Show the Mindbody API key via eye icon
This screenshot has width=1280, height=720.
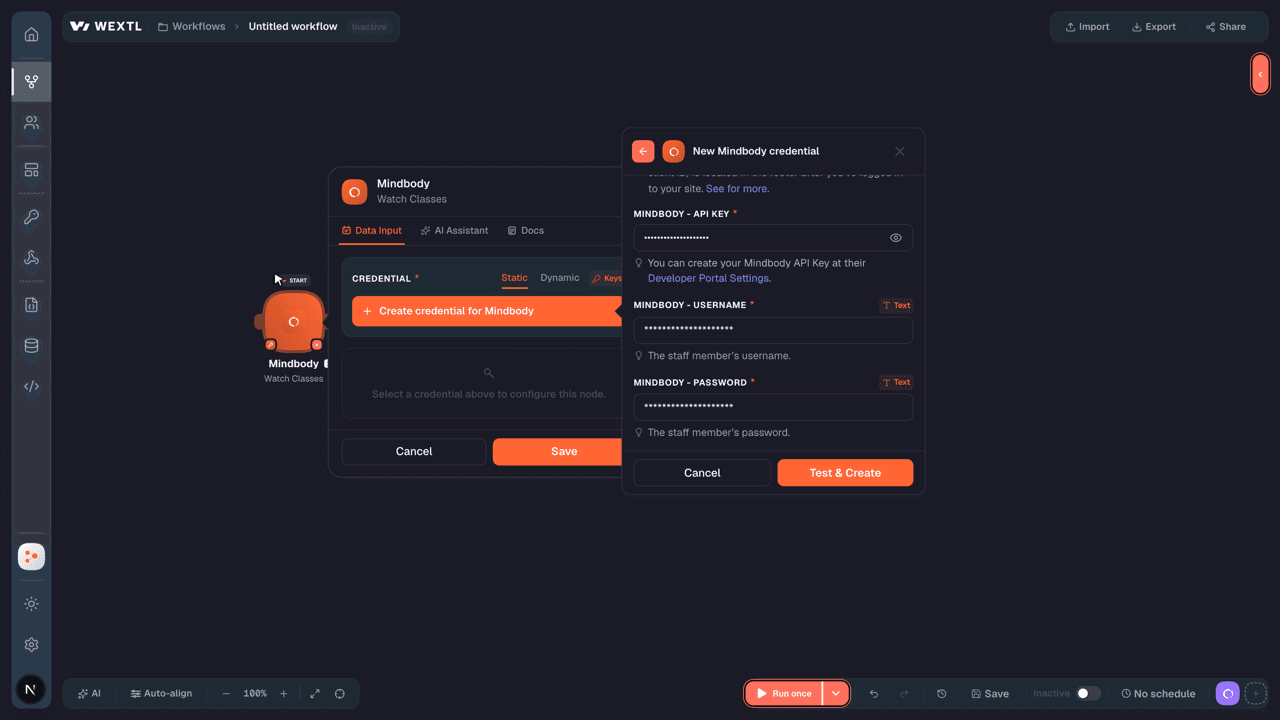pos(896,238)
